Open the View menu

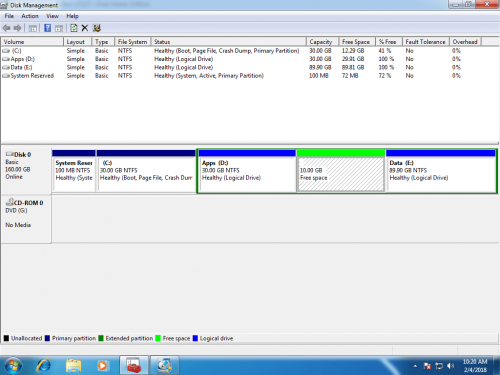[x=52, y=16]
